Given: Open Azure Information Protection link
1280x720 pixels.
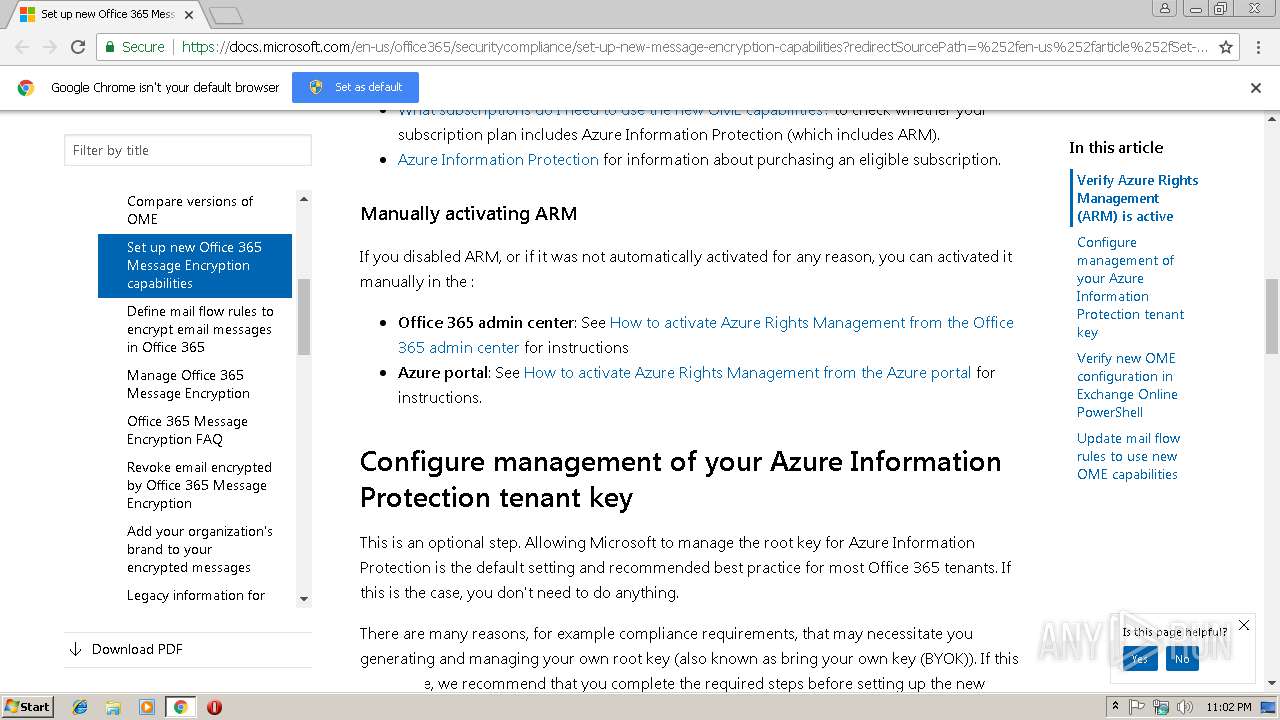Looking at the screenshot, I should pyautogui.click(x=498, y=159).
